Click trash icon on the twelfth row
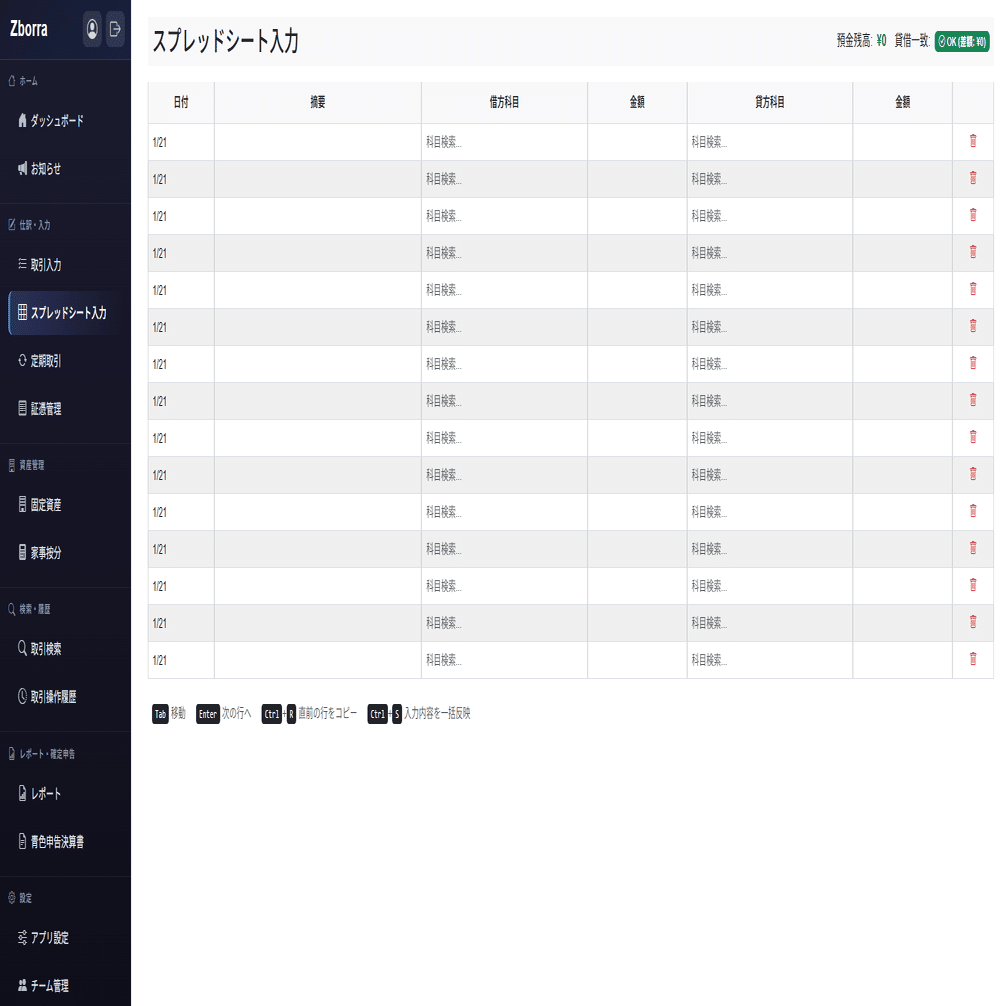 (x=973, y=549)
